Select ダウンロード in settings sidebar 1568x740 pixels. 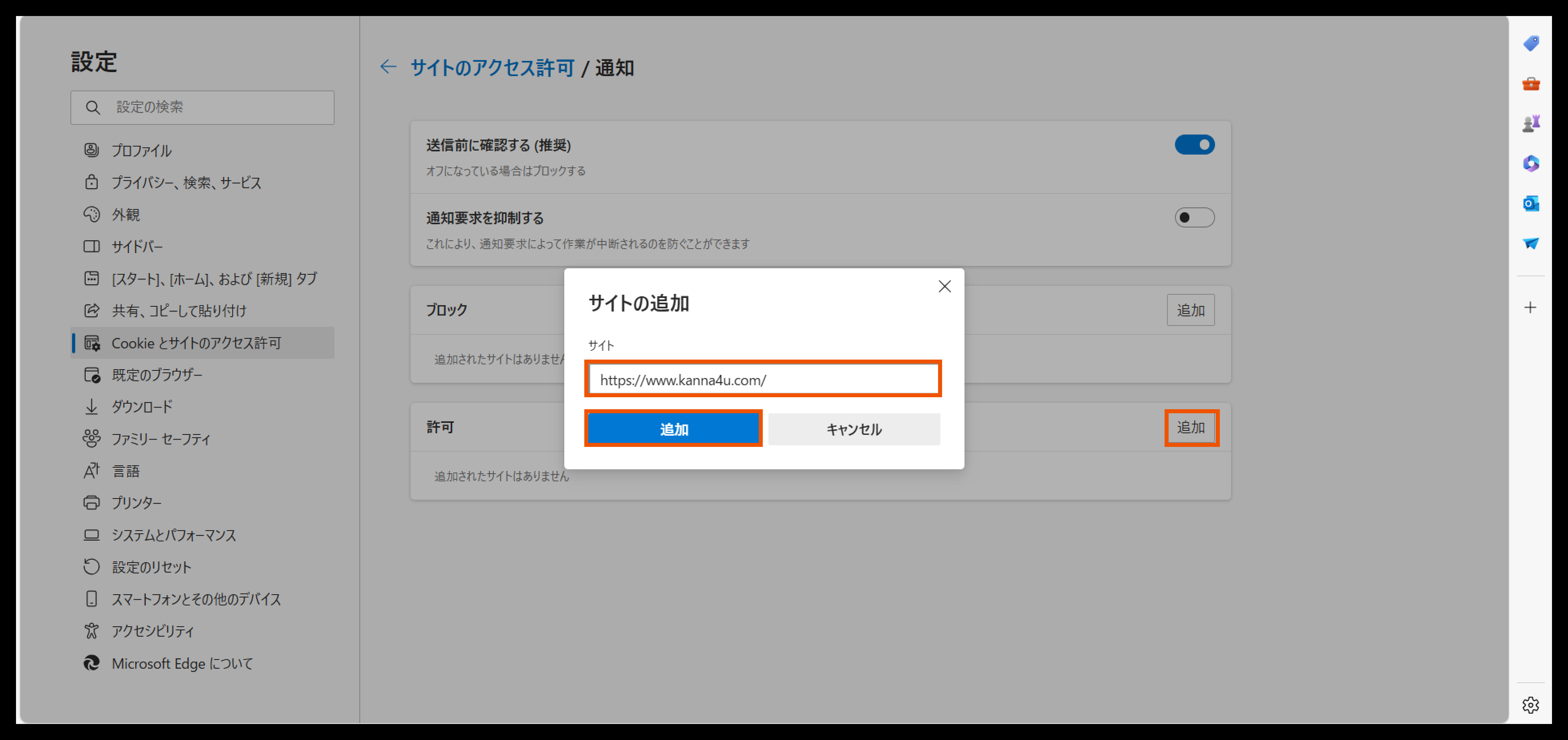[142, 406]
